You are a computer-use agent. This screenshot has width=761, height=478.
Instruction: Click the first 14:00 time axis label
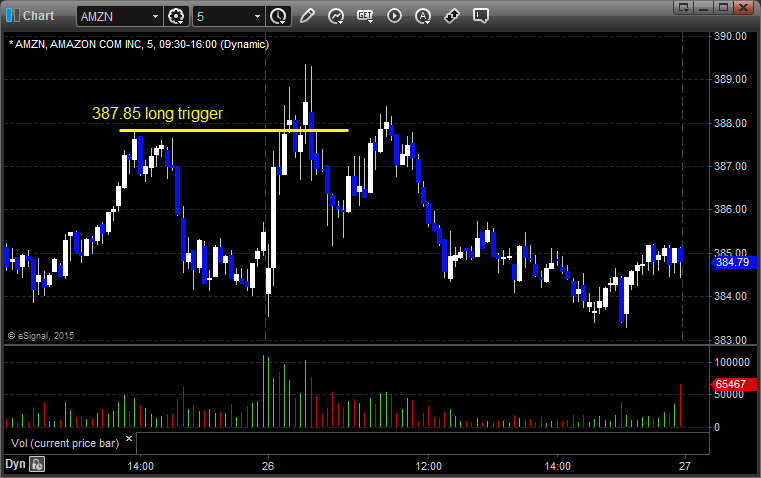tap(141, 466)
